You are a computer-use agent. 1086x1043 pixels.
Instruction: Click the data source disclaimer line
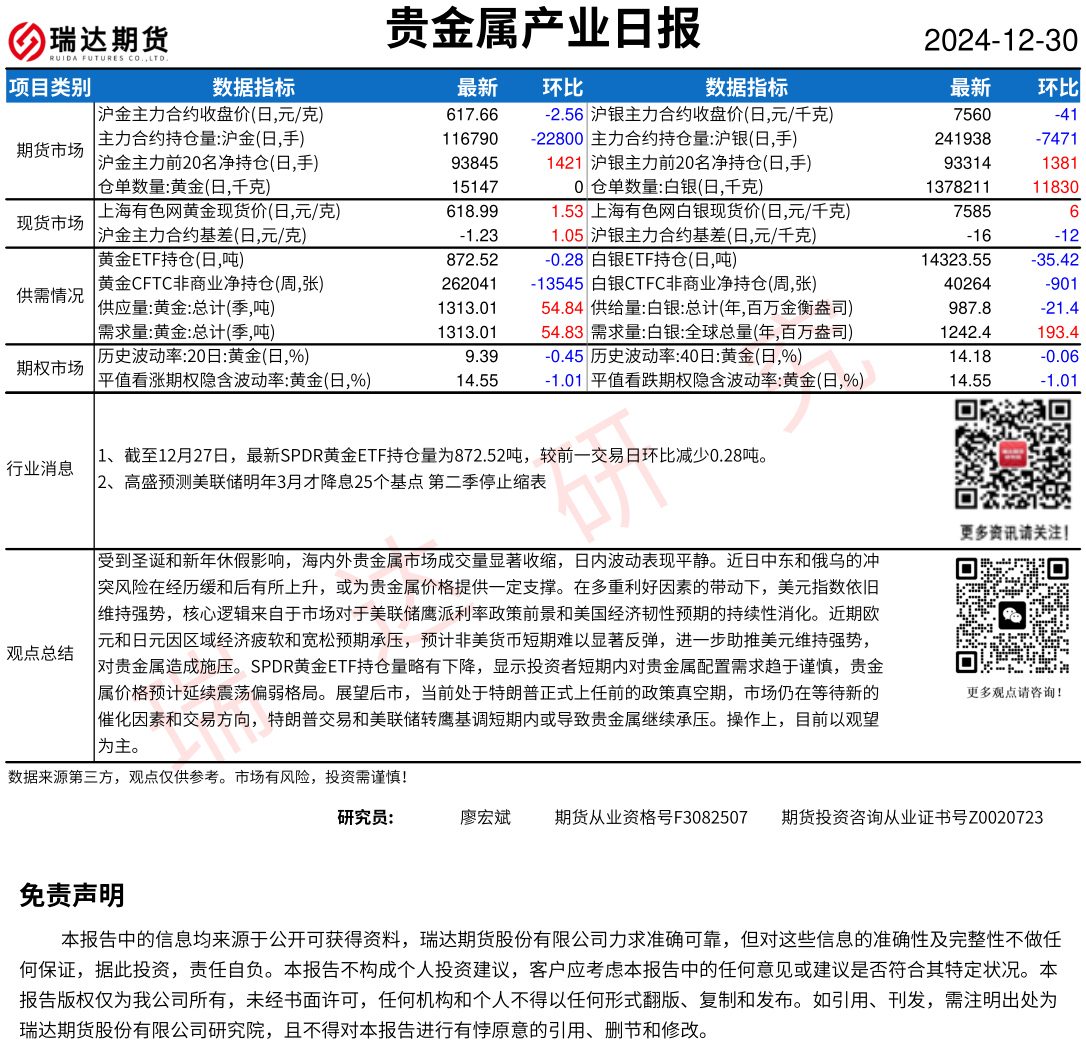pyautogui.click(x=208, y=778)
